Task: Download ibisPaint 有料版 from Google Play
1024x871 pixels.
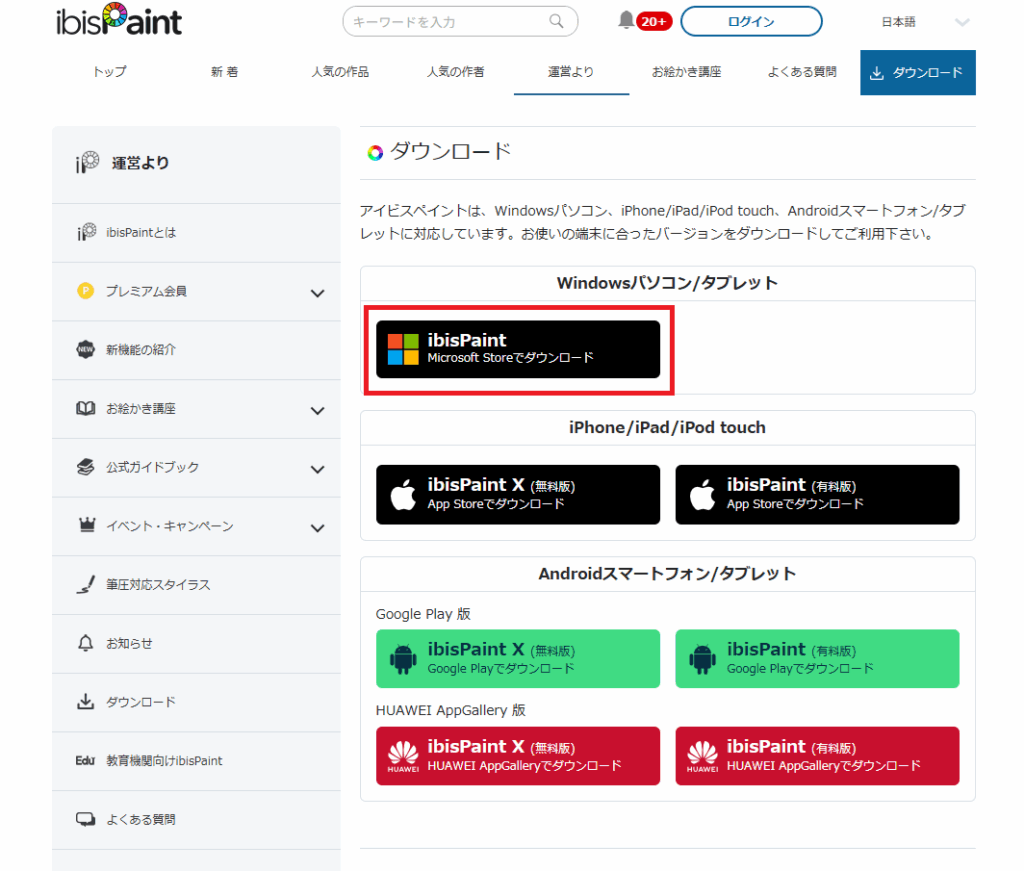Action: [817, 659]
